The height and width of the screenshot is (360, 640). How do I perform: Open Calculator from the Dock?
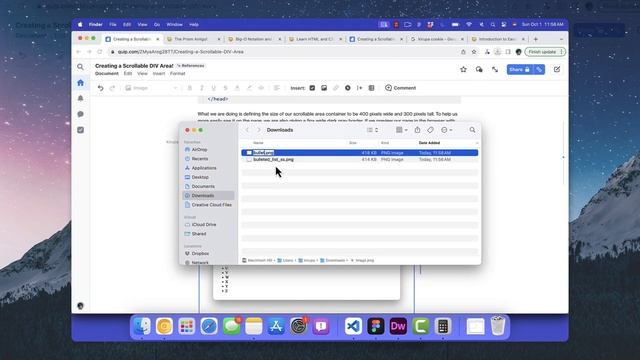click(x=443, y=326)
